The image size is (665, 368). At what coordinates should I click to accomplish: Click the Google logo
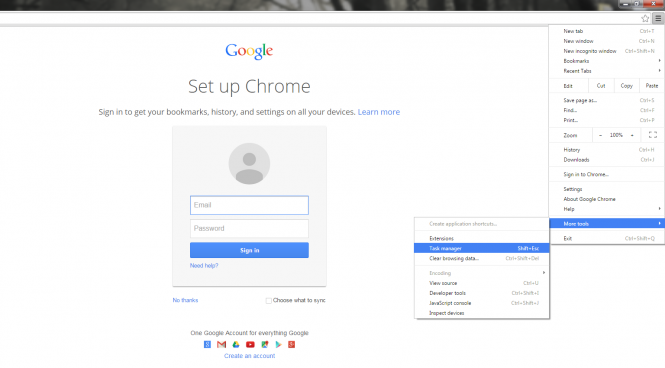249,51
